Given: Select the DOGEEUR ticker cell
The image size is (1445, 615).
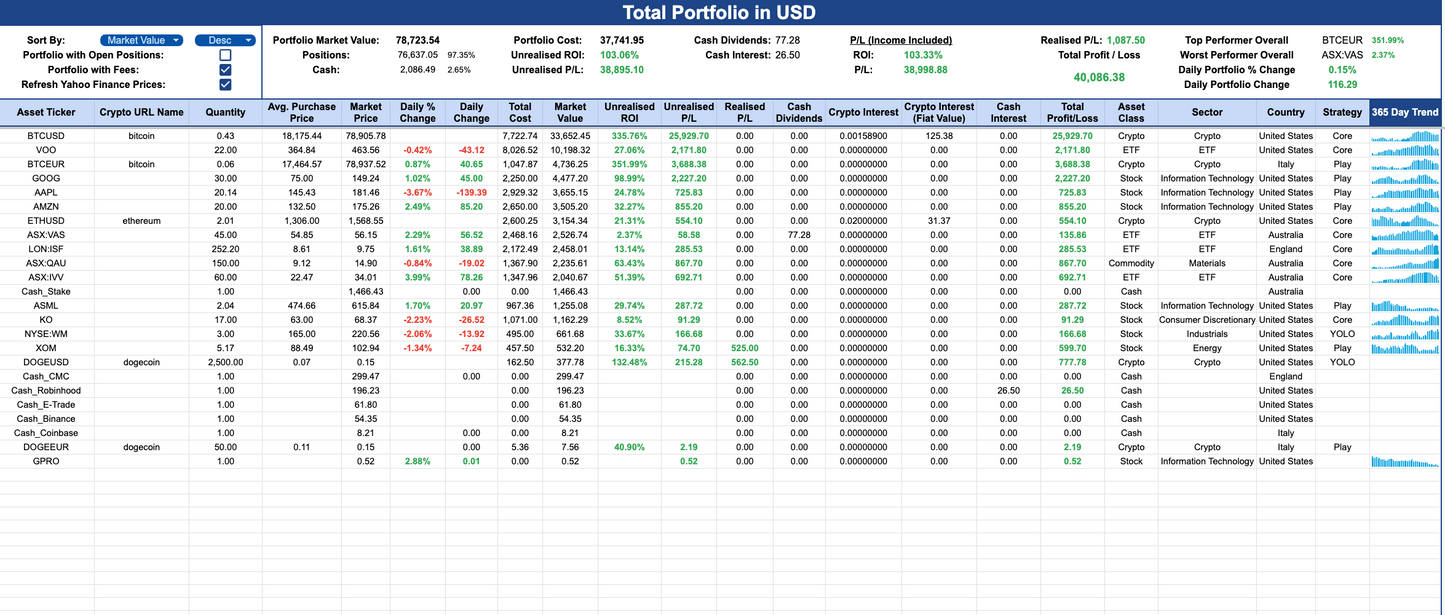Looking at the screenshot, I should 46,447.
